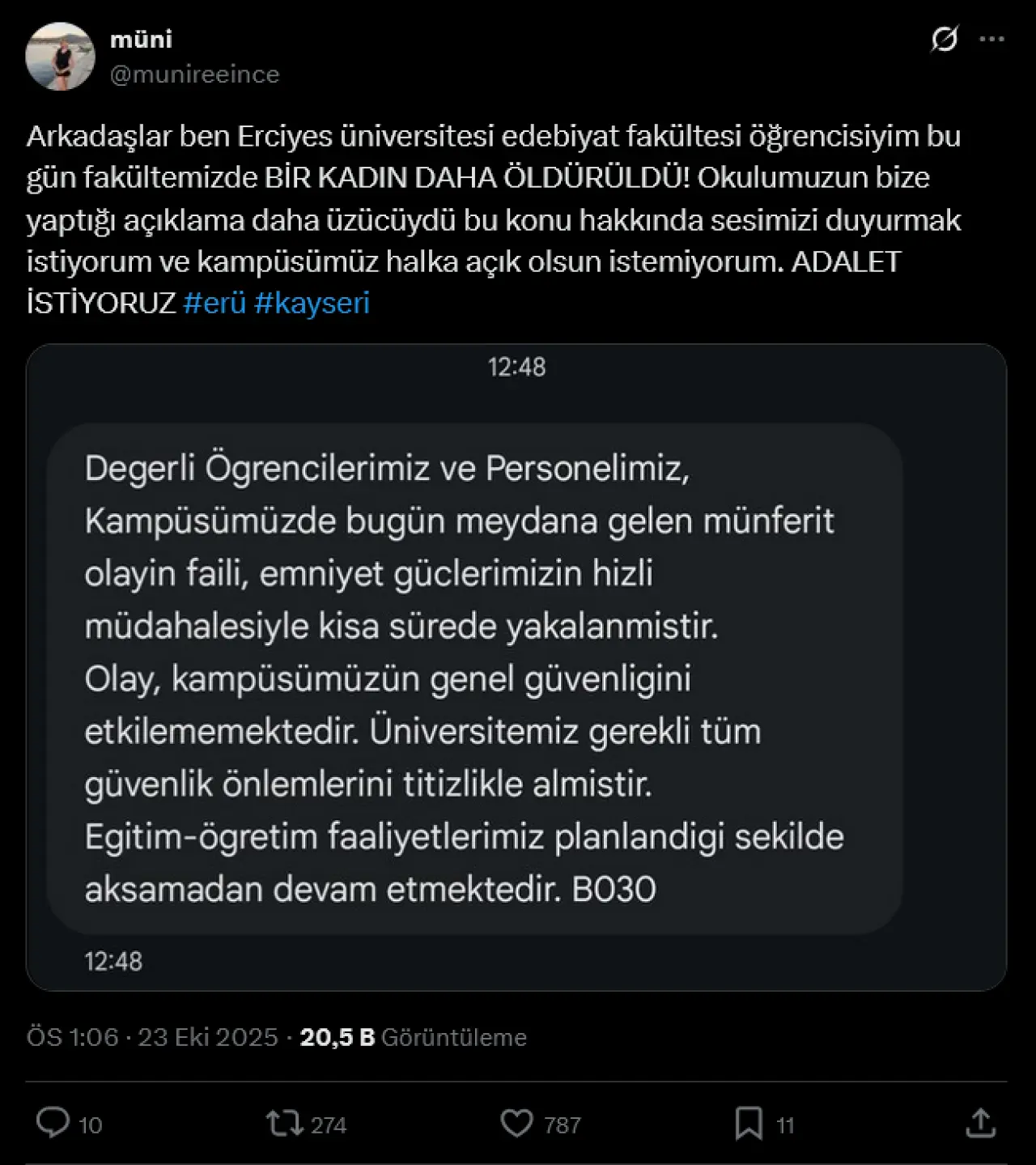Image resolution: width=1036 pixels, height=1165 pixels.
Task: Like the post with the heart icon
Action: pos(517,1123)
